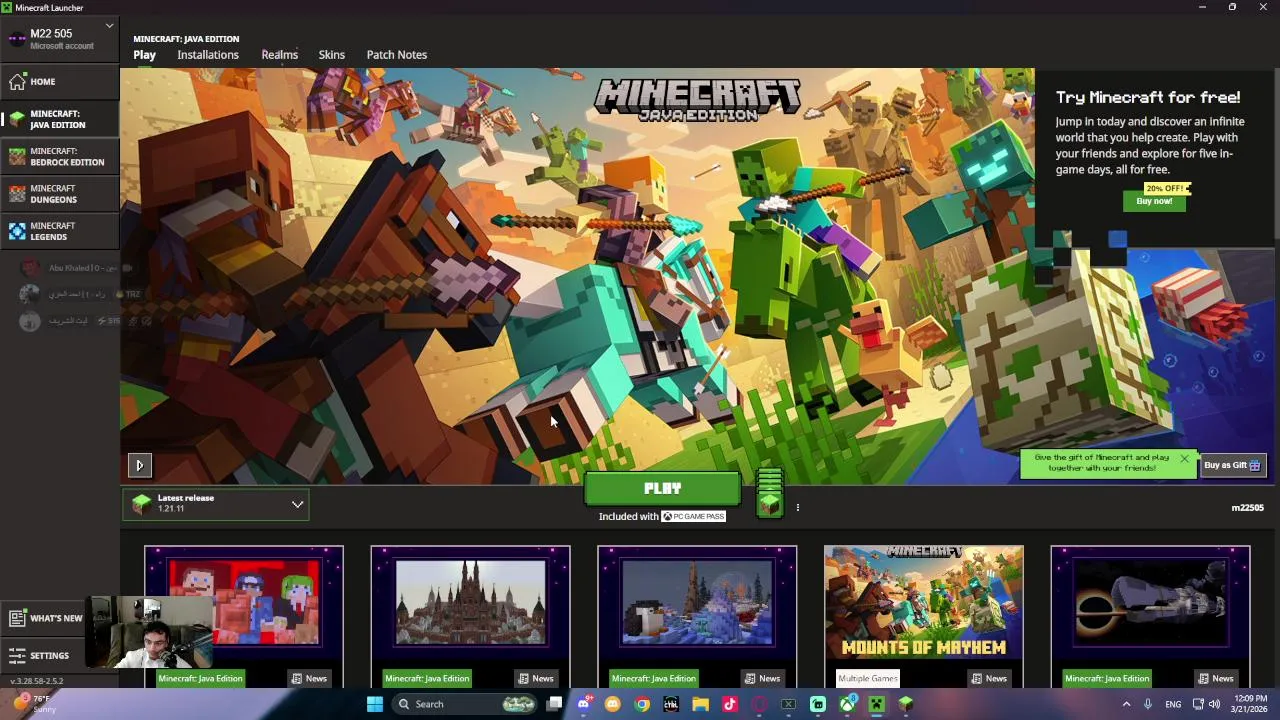Open the clock showing 12:09 PM
Screen dimensions: 1280x720
[1250, 704]
